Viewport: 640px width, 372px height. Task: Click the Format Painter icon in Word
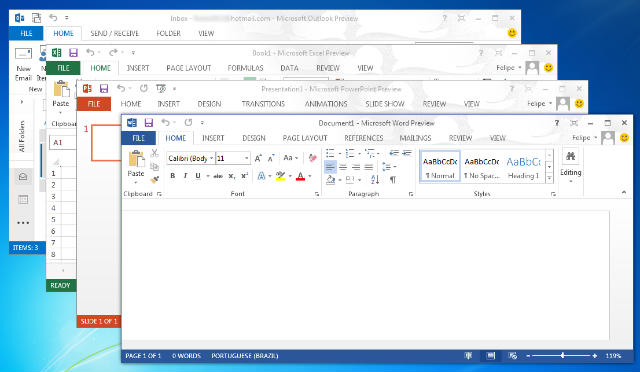coord(154,179)
